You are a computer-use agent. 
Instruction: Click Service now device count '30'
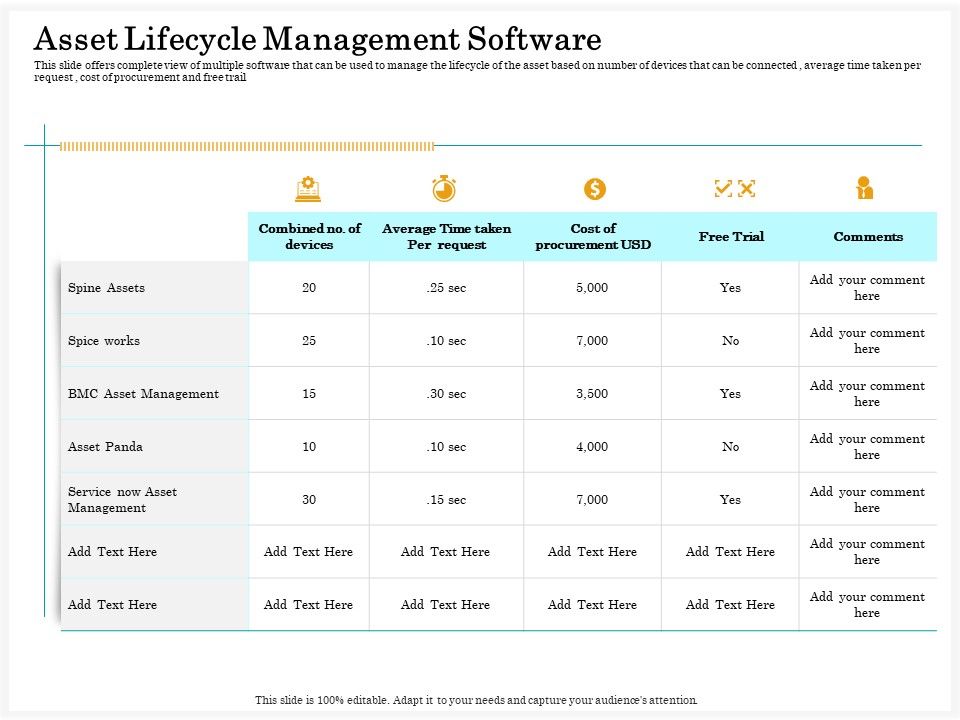click(309, 500)
